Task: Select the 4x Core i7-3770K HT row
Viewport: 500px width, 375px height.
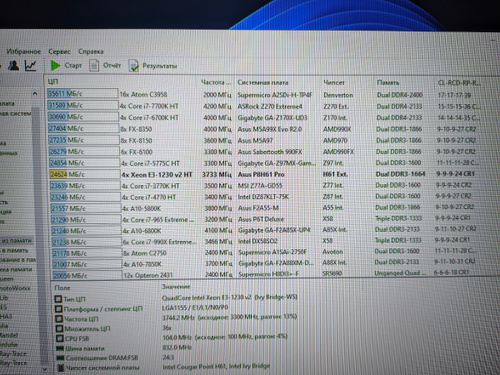Action: coord(263,185)
